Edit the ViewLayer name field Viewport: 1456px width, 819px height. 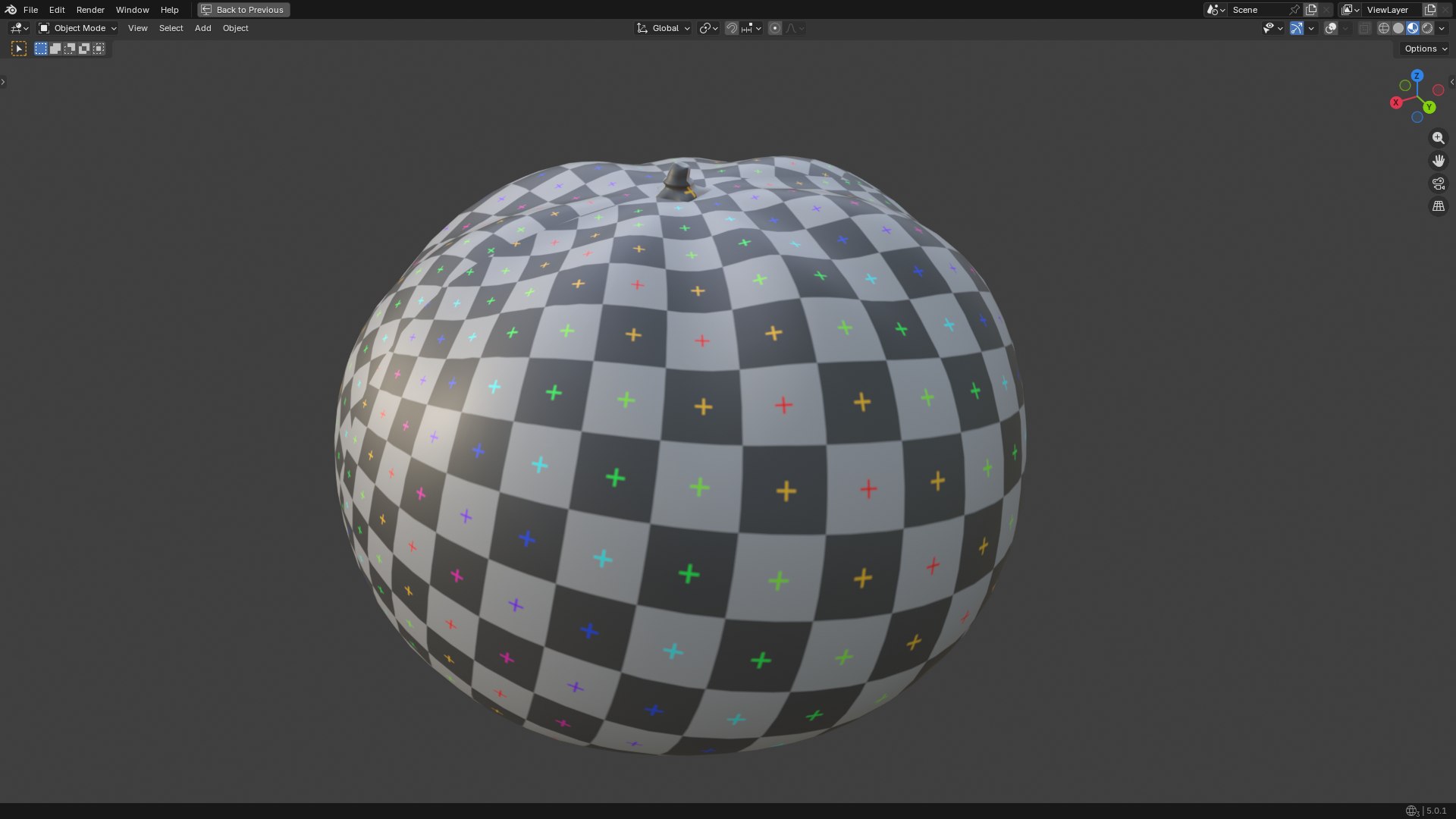1392,10
